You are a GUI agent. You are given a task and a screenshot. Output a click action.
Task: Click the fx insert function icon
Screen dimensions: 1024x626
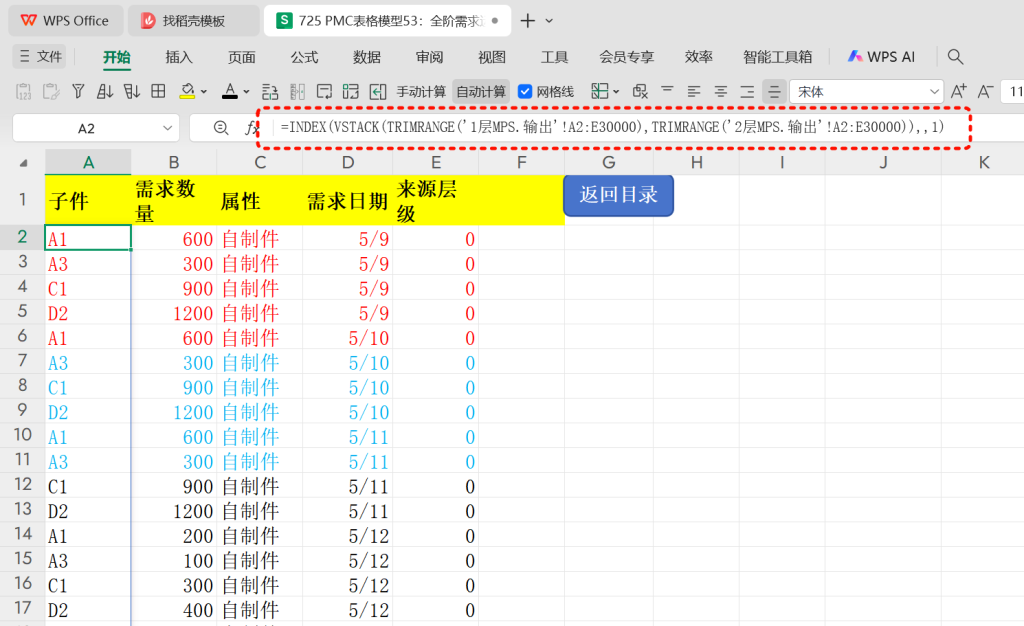(x=251, y=128)
